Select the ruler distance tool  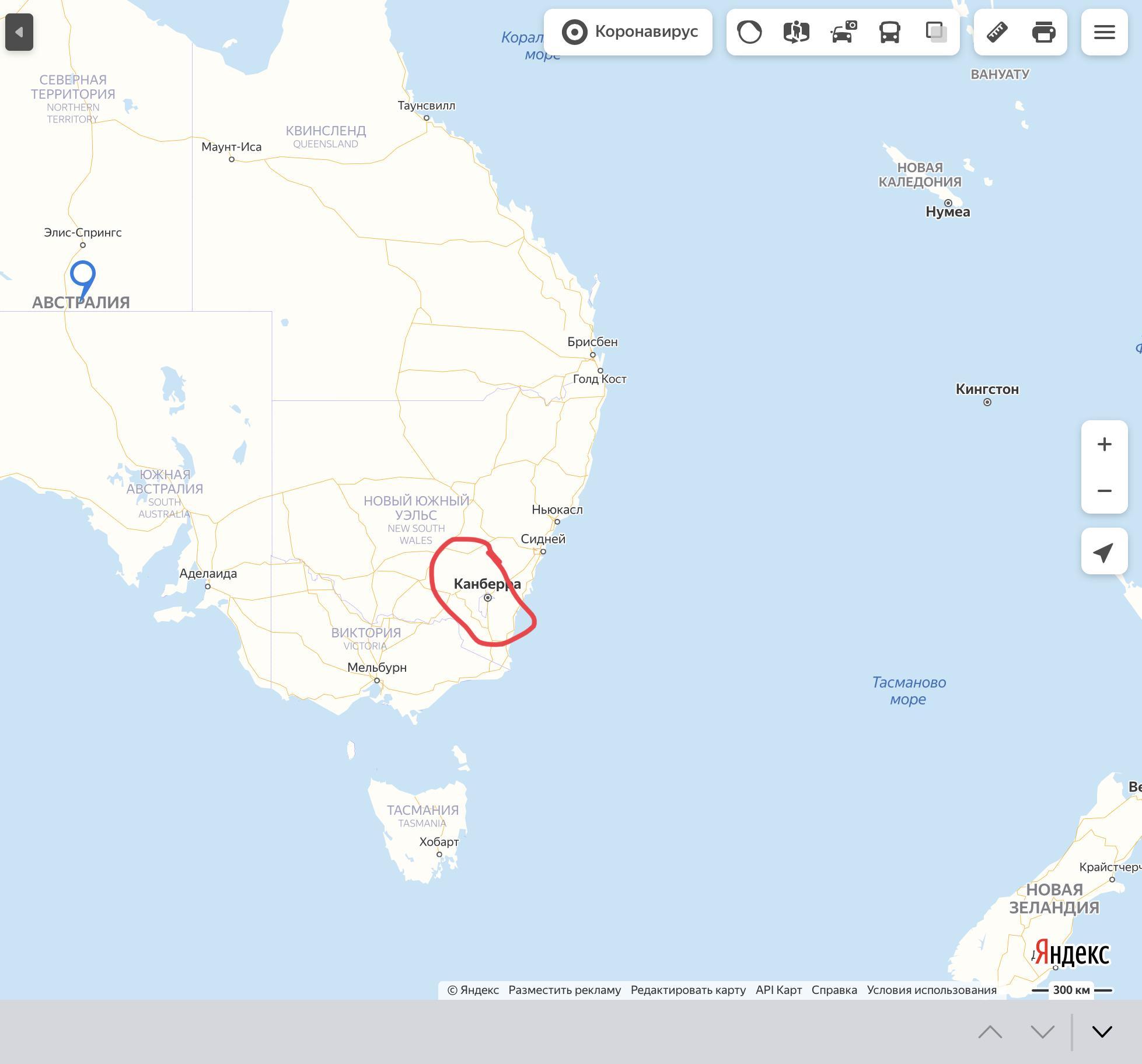(x=997, y=32)
